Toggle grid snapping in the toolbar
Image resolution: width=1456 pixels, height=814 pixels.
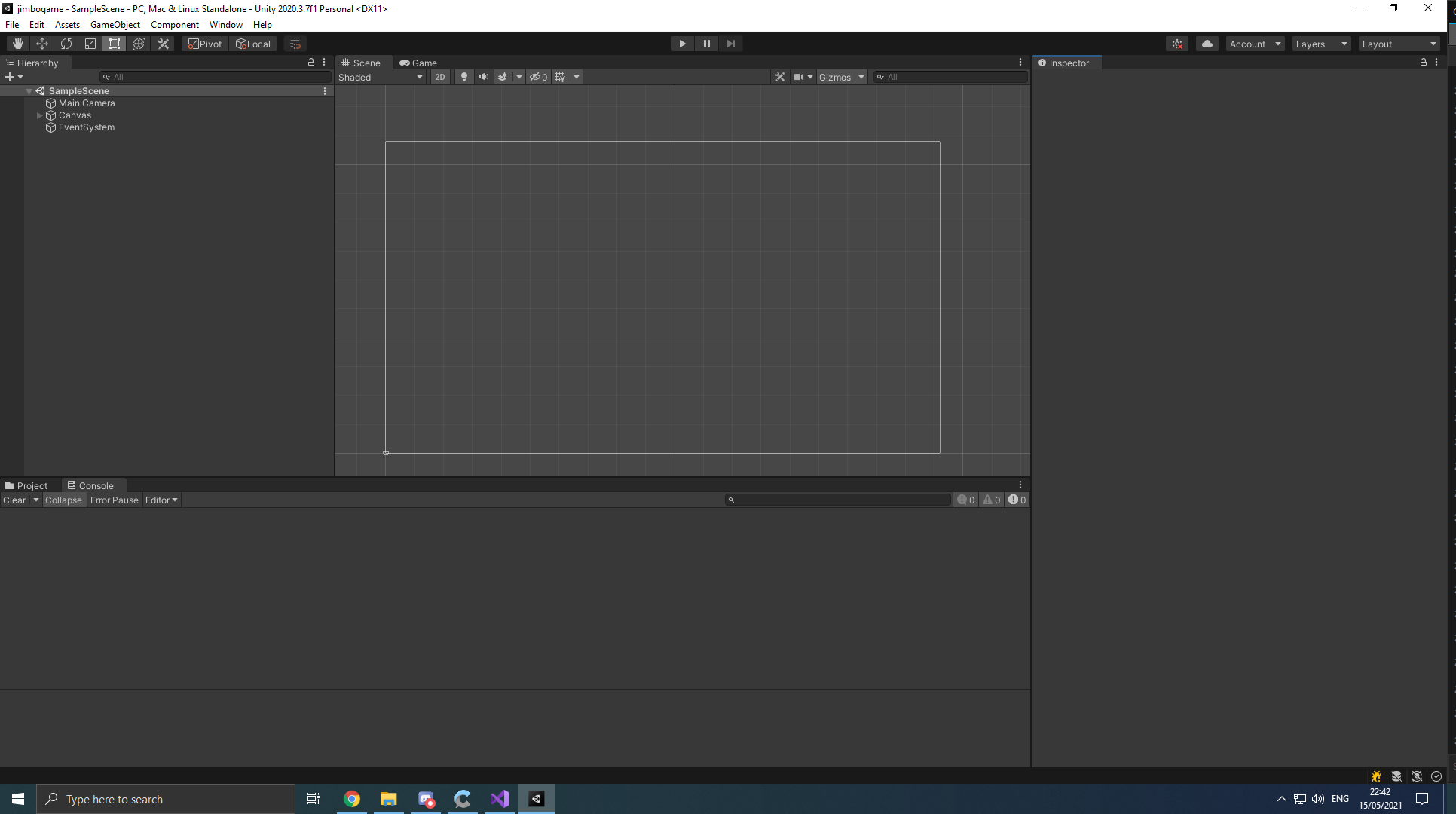pyautogui.click(x=295, y=43)
